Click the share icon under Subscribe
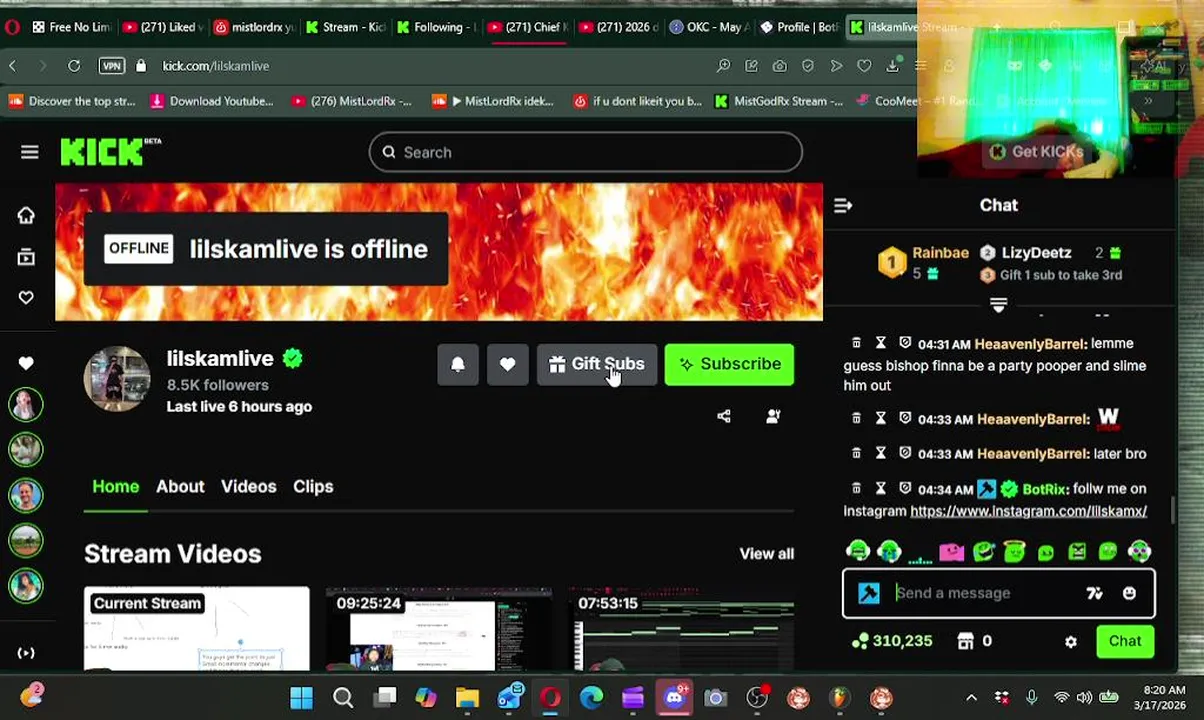Viewport: 1204px width, 720px height. tap(723, 416)
